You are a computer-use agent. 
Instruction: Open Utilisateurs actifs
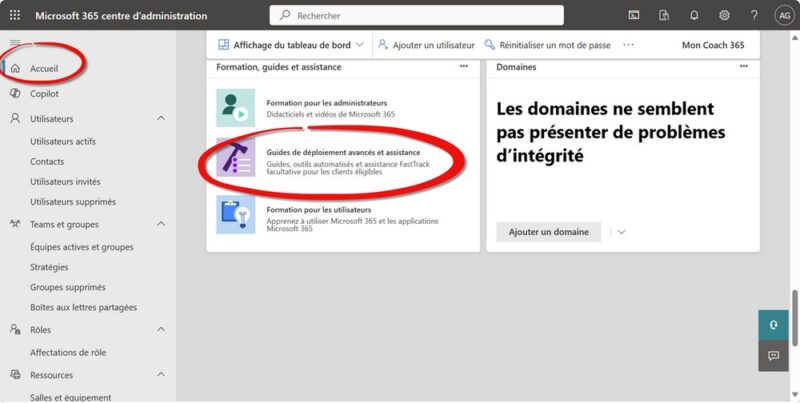coord(63,141)
